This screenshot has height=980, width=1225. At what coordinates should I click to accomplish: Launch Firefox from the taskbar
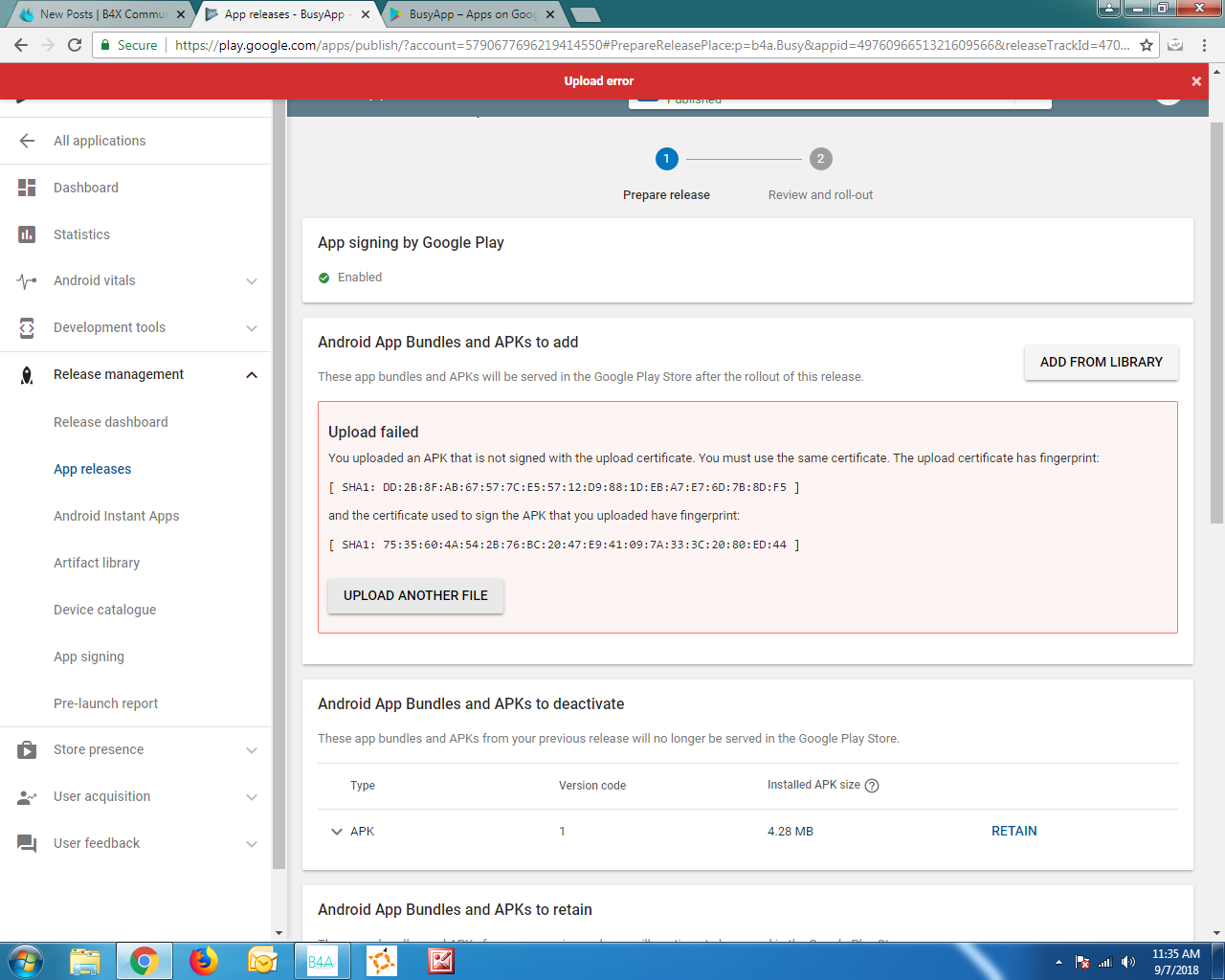(x=204, y=961)
